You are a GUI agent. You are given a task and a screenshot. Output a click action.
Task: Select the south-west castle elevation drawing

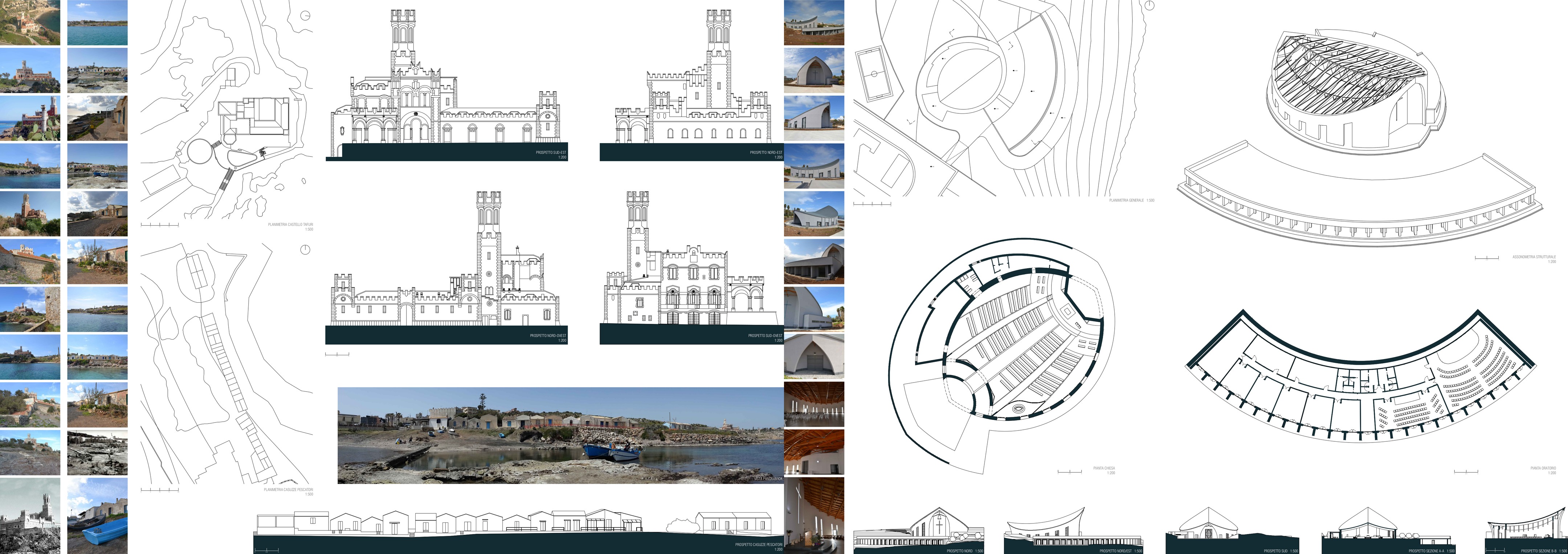[x=691, y=267]
